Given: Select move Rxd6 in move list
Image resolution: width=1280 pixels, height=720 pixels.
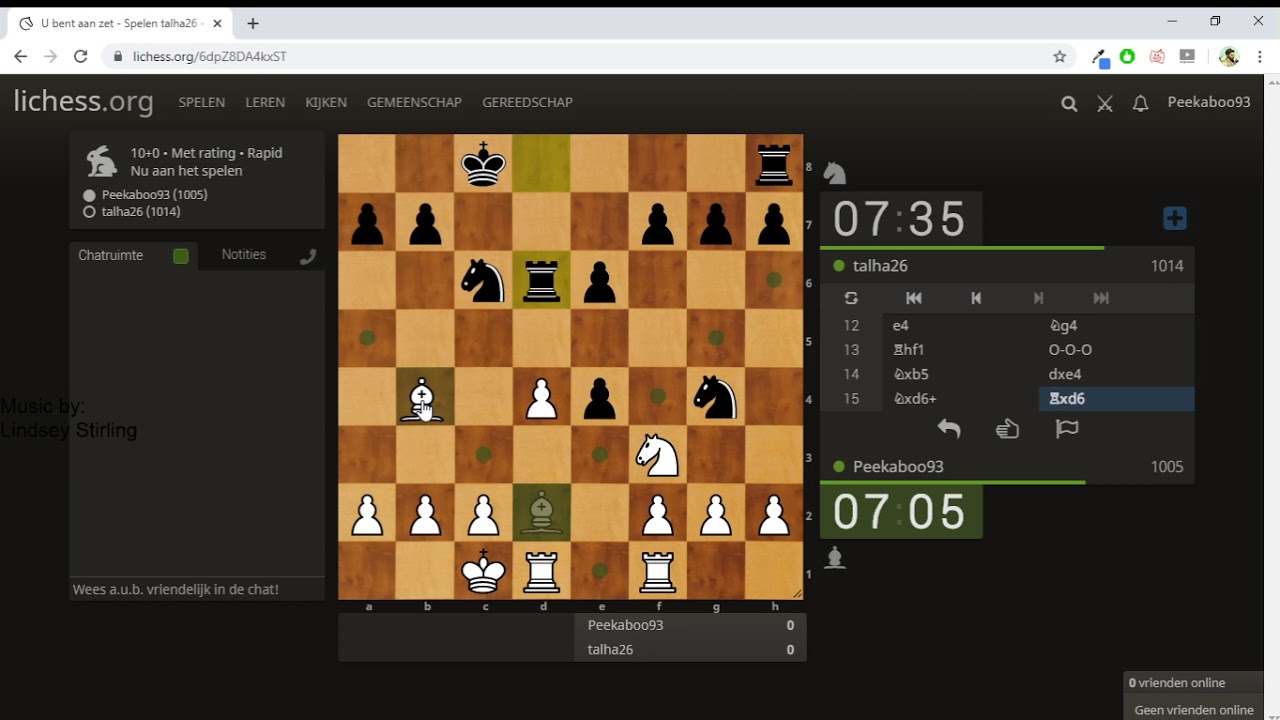Looking at the screenshot, I should 1117,398.
